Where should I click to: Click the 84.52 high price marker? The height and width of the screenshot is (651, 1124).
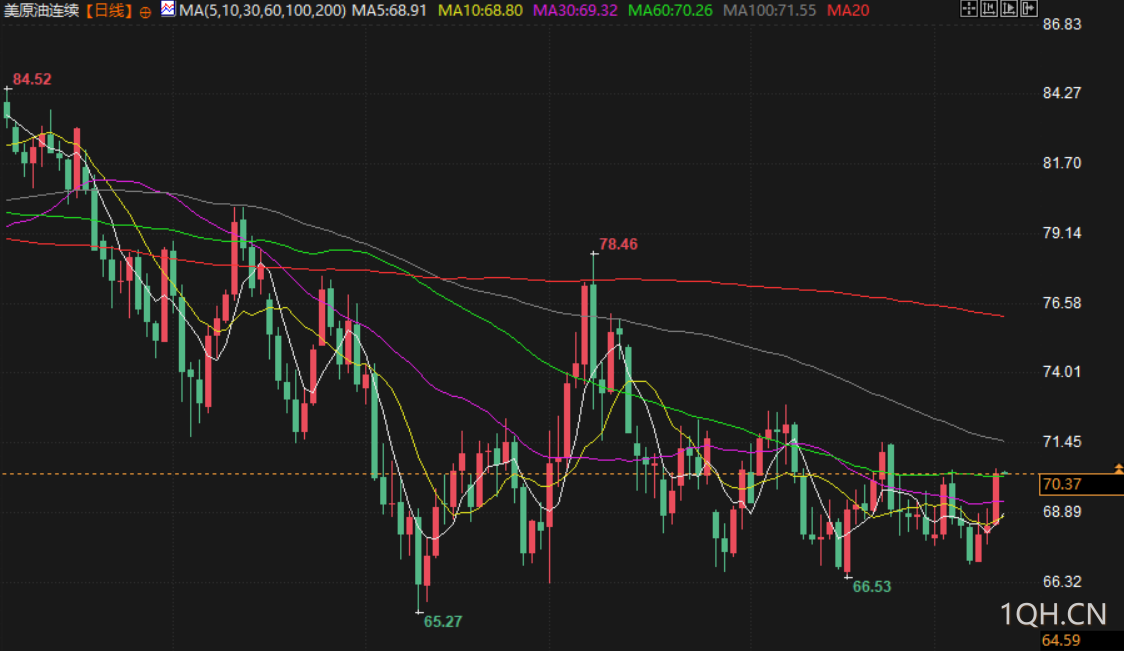tap(32, 80)
